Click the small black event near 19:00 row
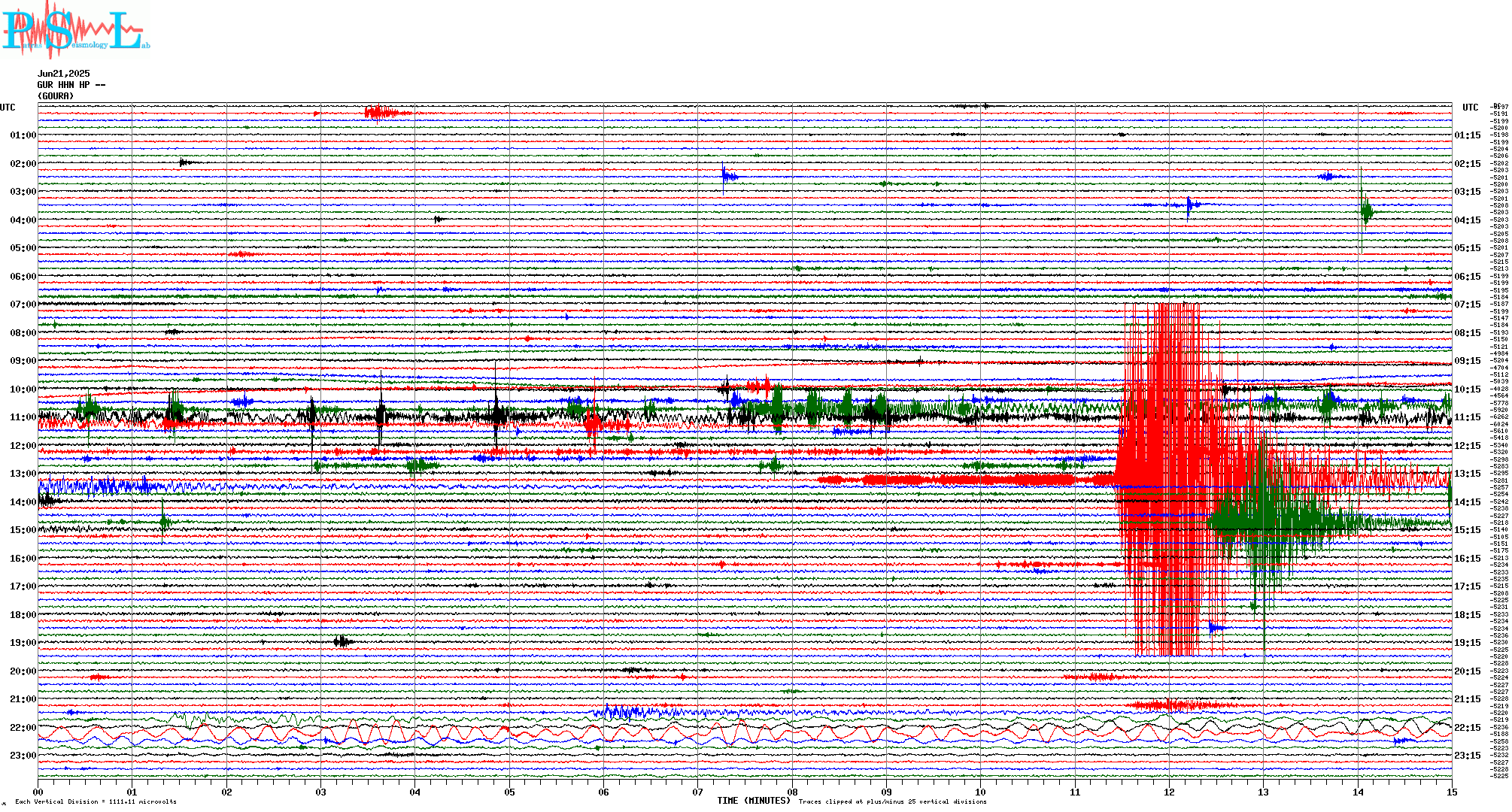The width and height of the screenshot is (1512, 812). point(343,641)
